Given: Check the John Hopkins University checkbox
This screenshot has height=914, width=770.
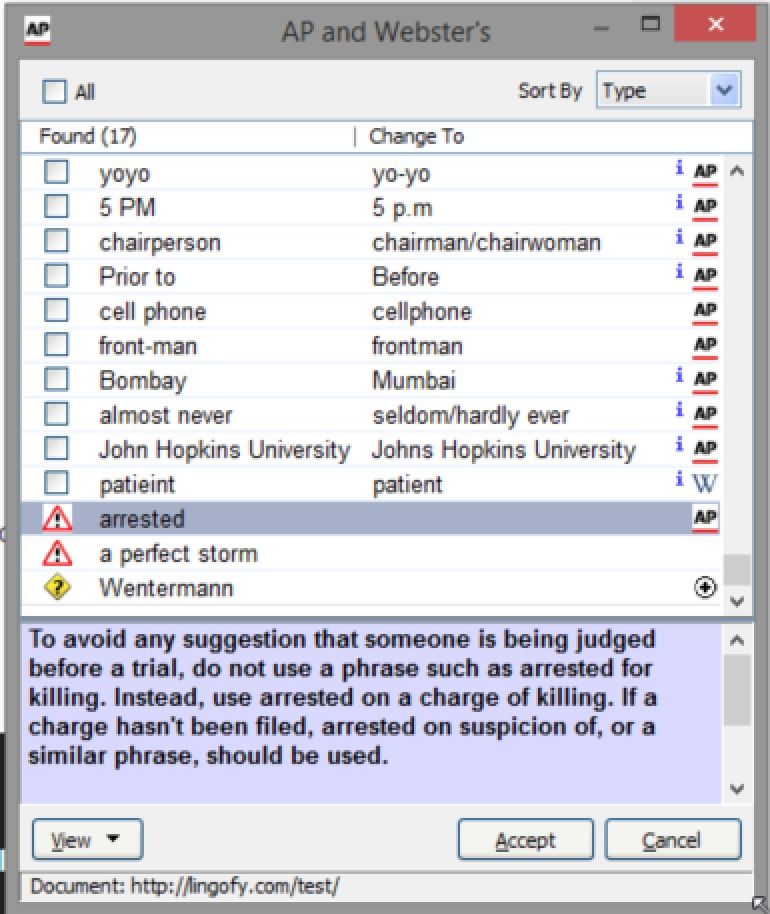Looking at the screenshot, I should pyautogui.click(x=56, y=448).
